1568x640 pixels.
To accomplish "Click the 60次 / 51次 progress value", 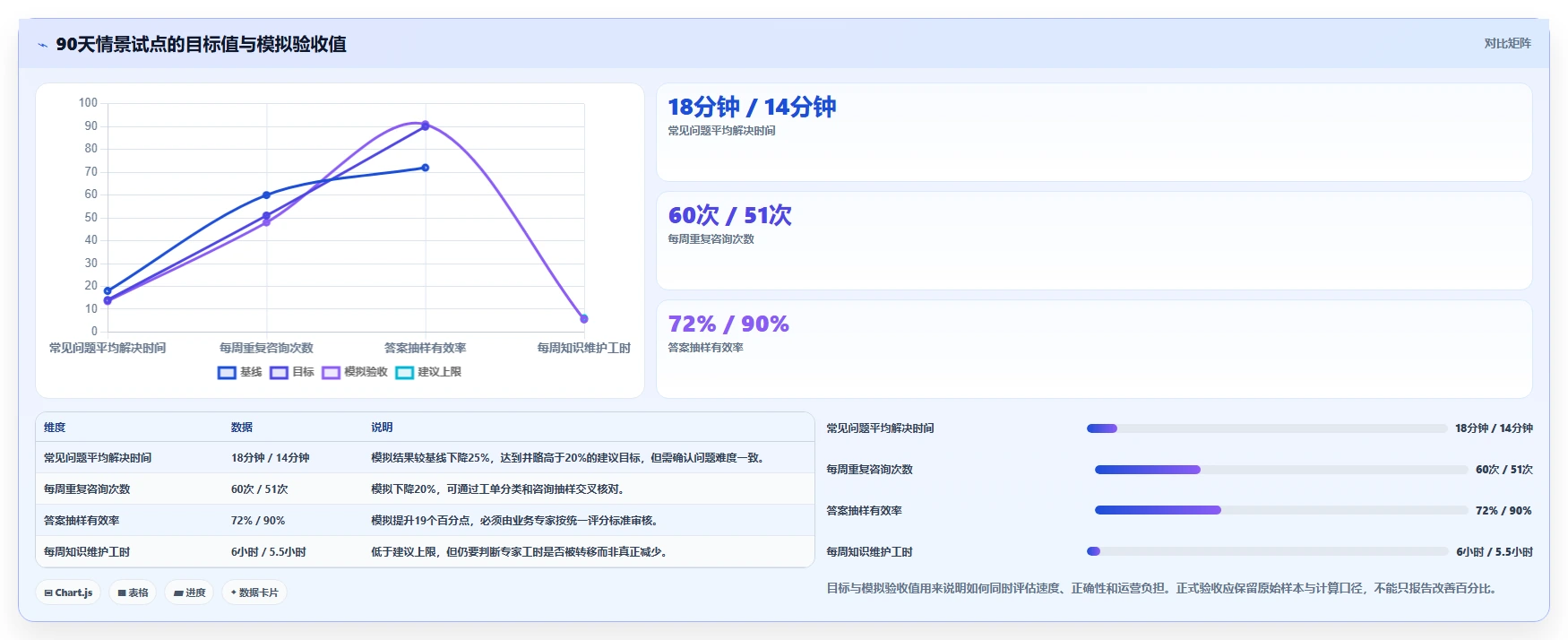I will pos(1504,470).
